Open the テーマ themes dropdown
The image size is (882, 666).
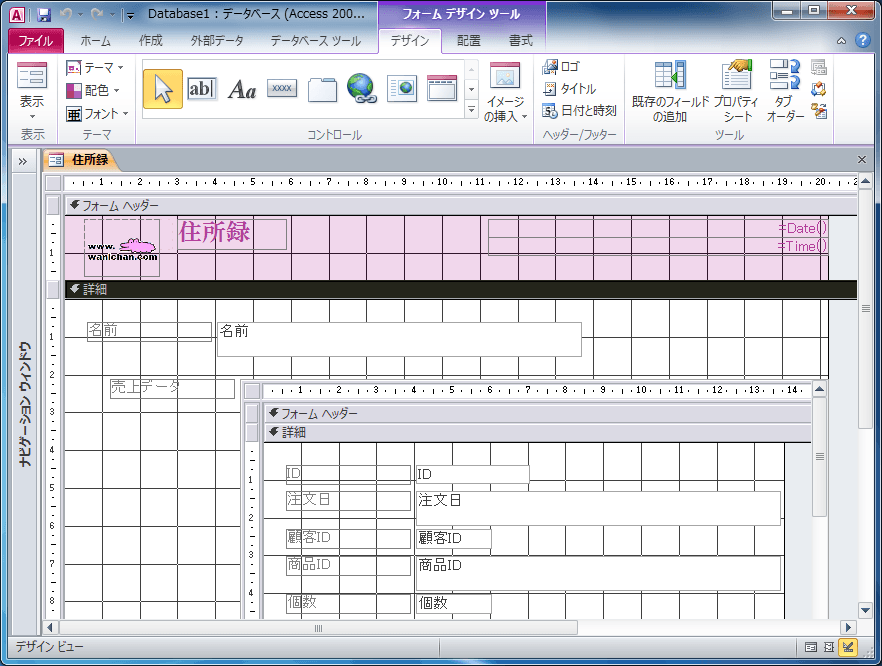pyautogui.click(x=95, y=68)
